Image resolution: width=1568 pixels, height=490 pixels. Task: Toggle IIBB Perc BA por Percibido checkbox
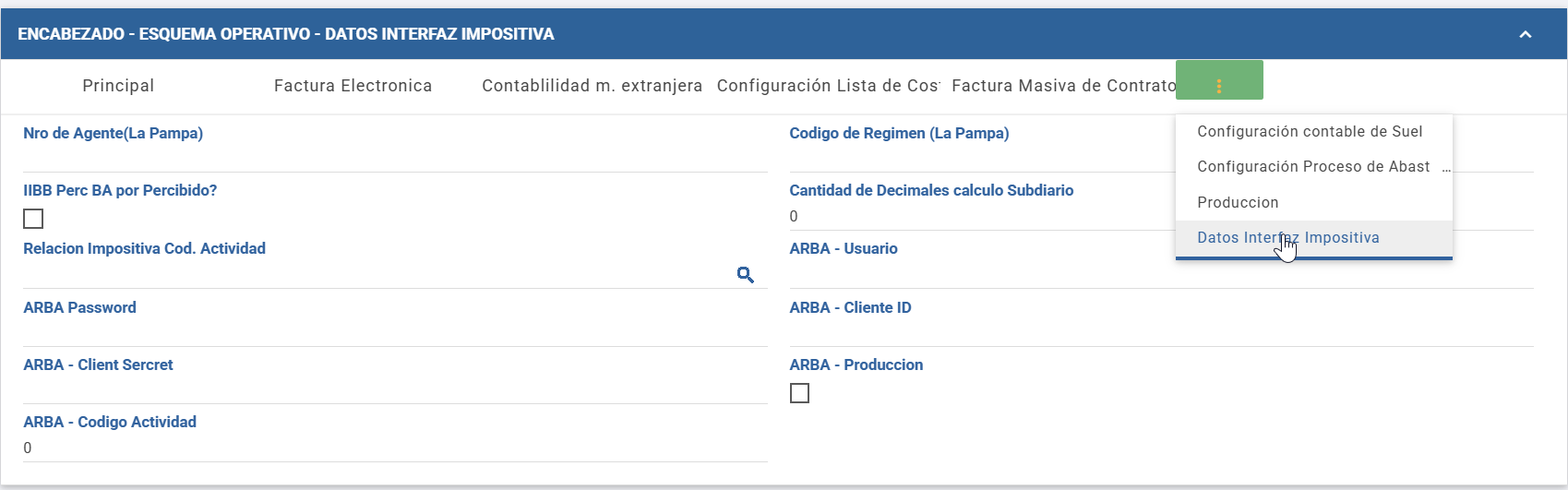tap(33, 219)
